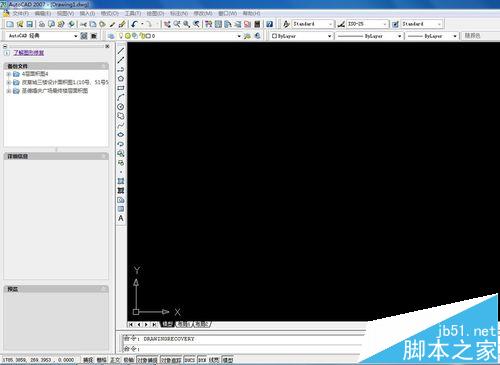Open the ByLayer color control dropdown
The height and width of the screenshot is (365, 500).
329,36
